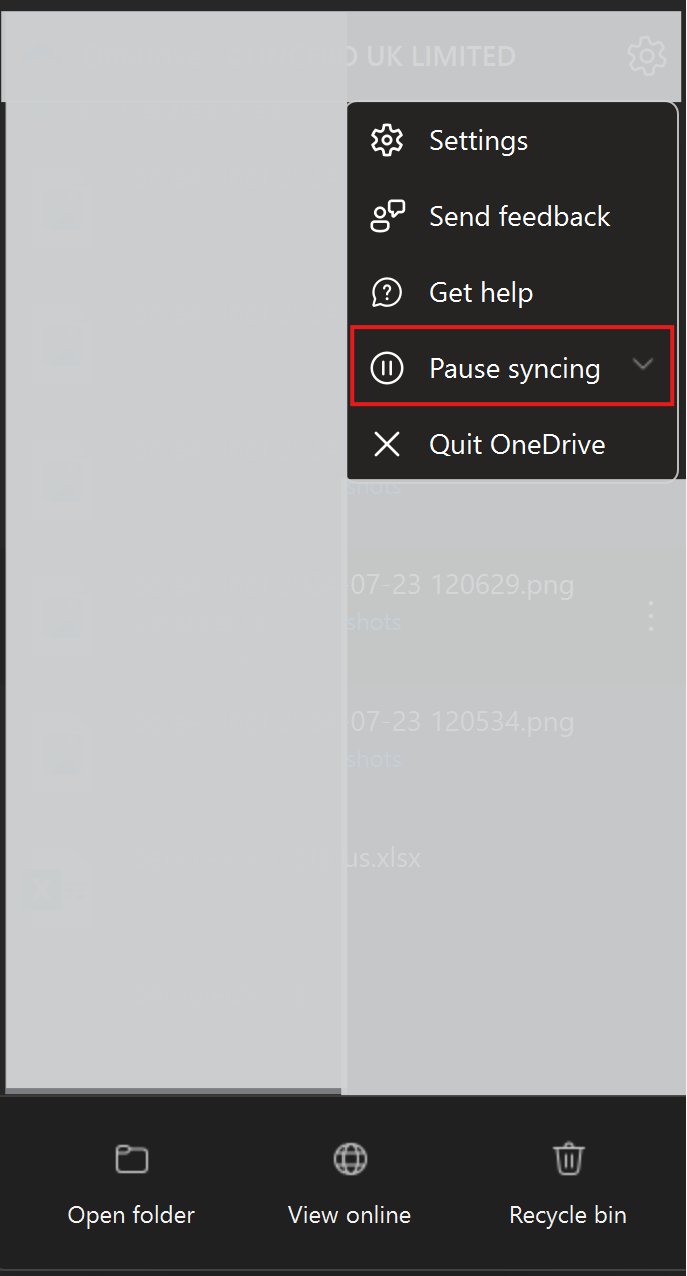Click the horizontal scrollbar above the bottom bar
Screen dimensions: 687x1276
[173, 1091]
